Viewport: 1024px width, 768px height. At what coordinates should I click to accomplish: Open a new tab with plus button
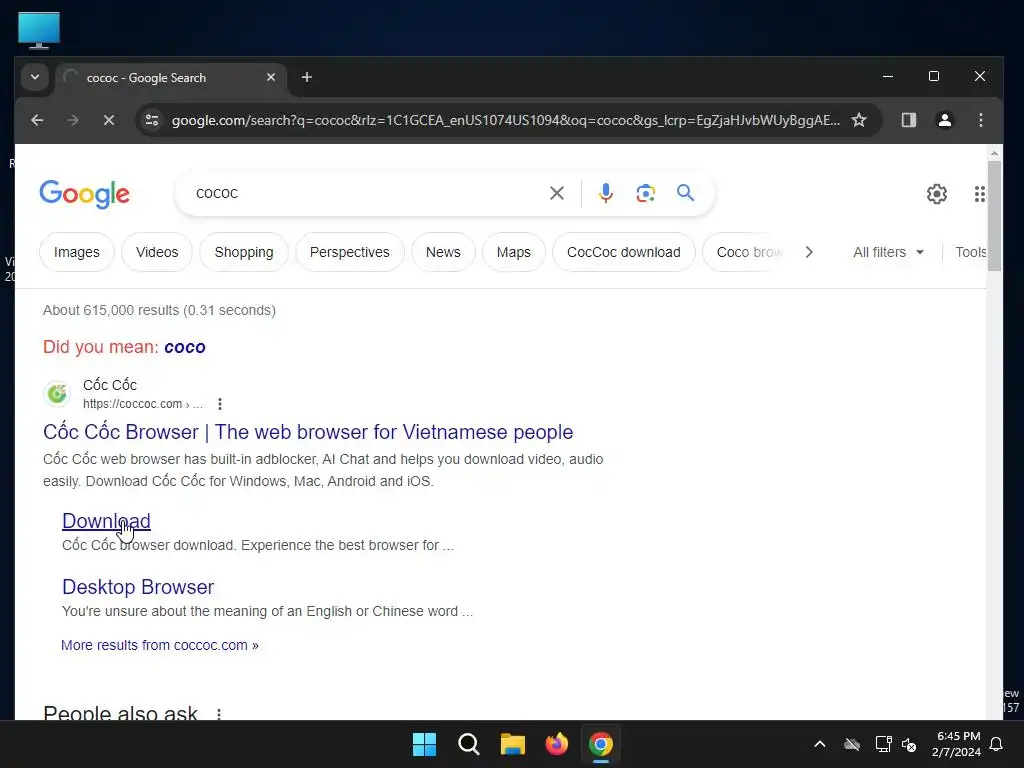pos(306,78)
